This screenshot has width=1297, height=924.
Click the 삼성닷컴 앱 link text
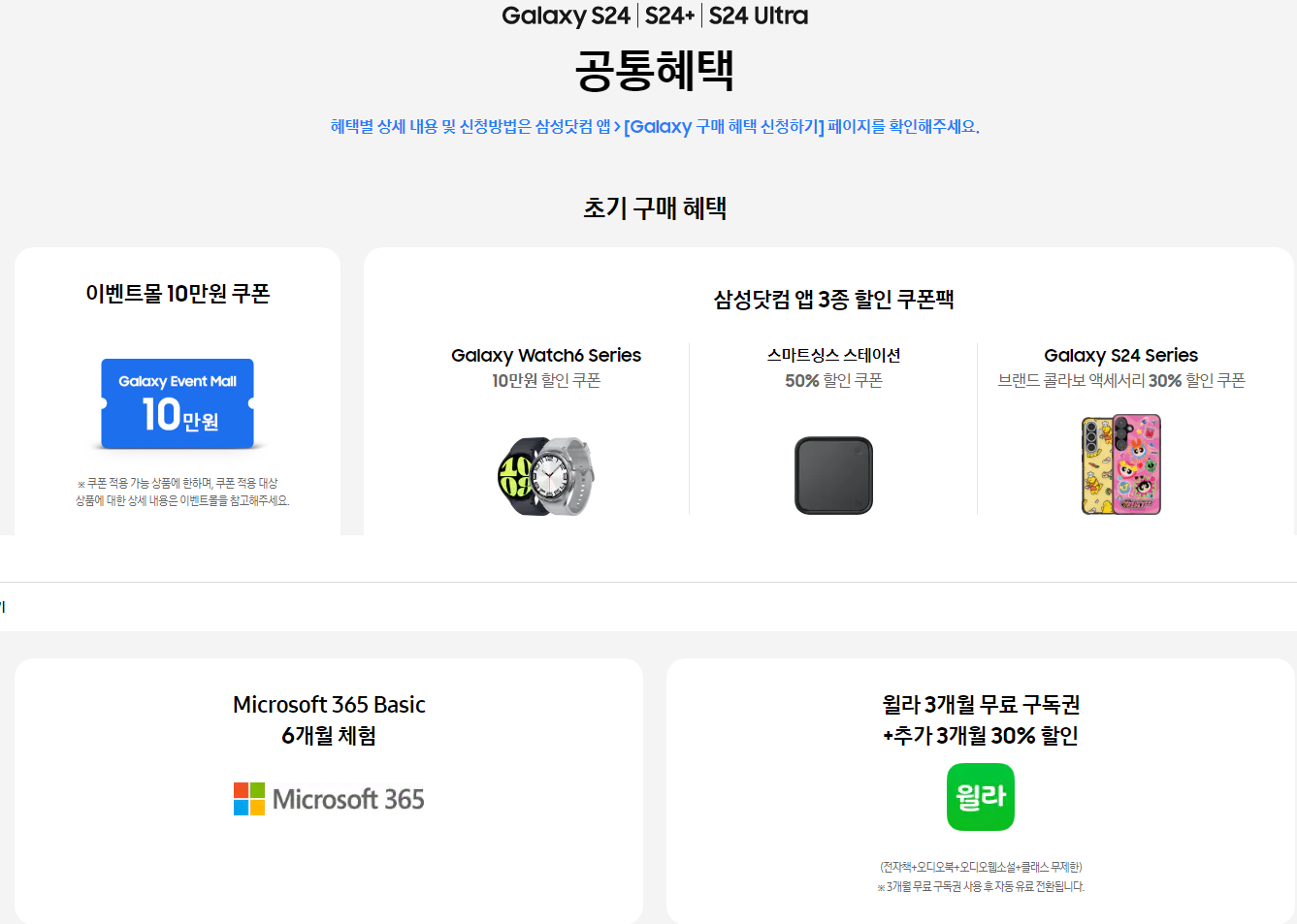point(572,127)
